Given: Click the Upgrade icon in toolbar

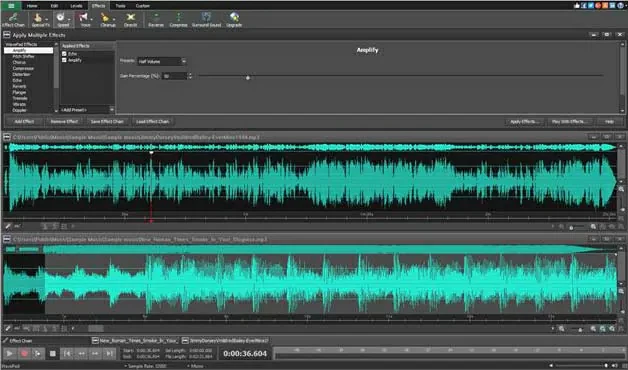Looking at the screenshot, I should (234, 19).
